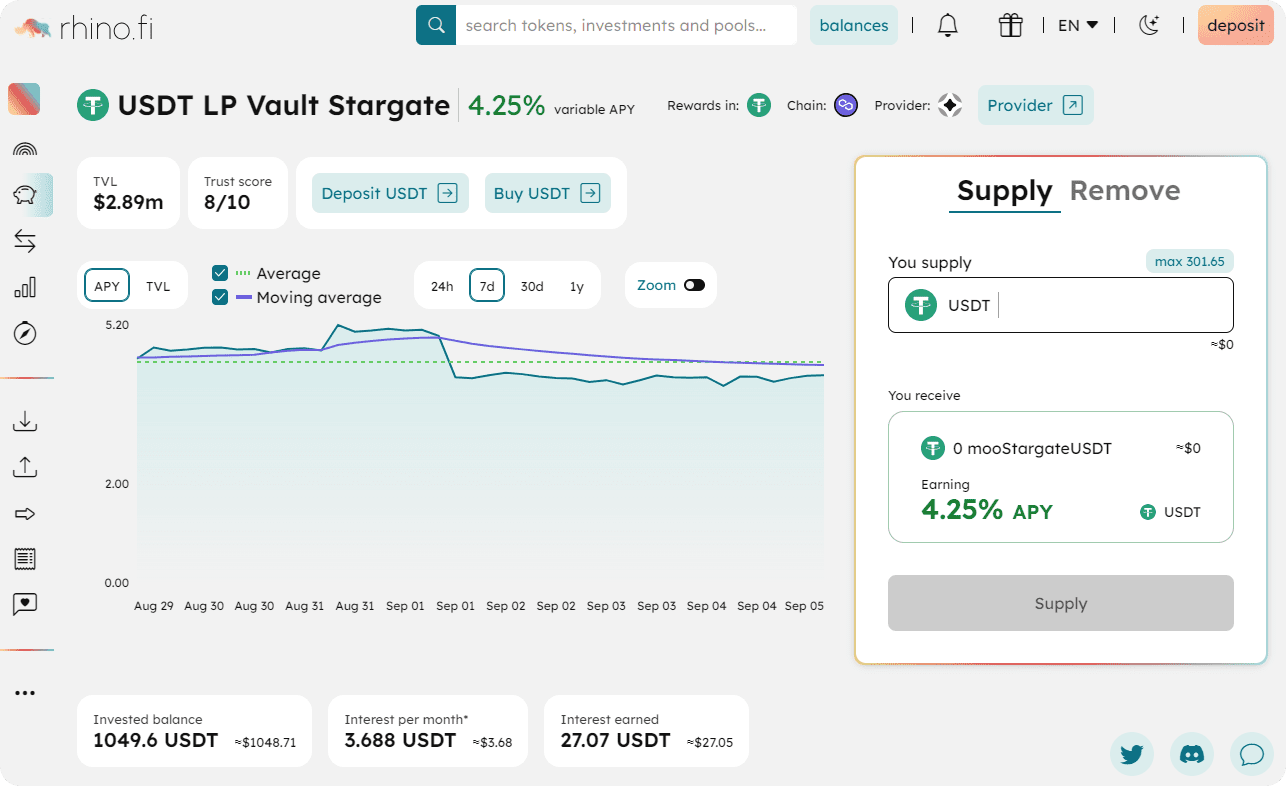Click the deposit button in header
This screenshot has height=786, width=1286.
click(x=1235, y=26)
